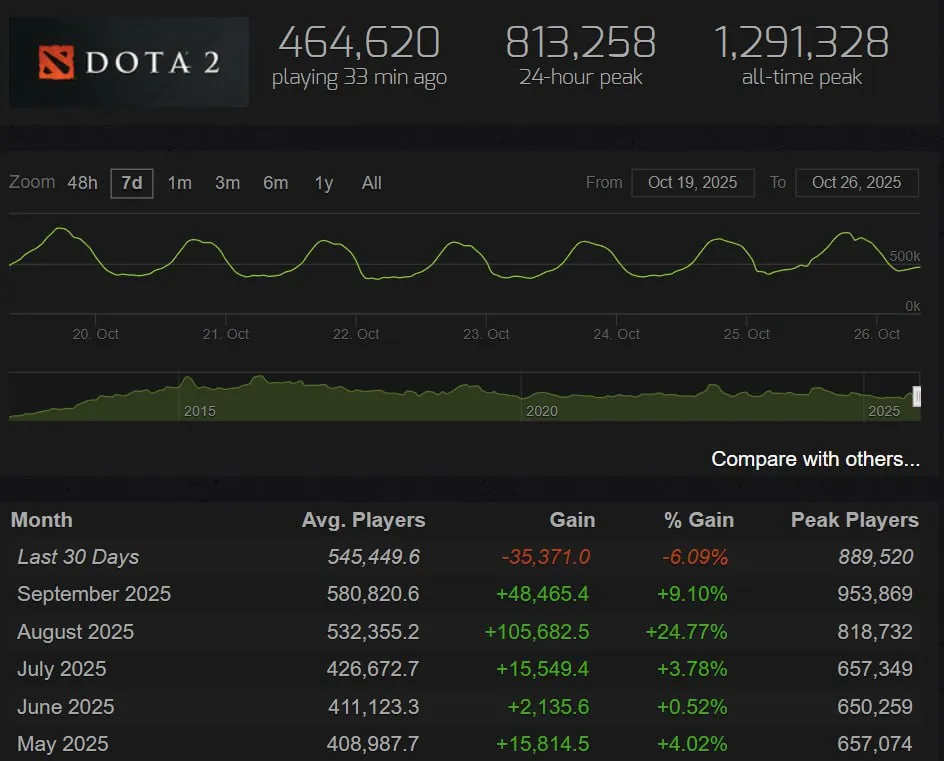Screen dimensions: 944x761
Task: Click the 2015 label in chart navigator
Action: point(199,411)
